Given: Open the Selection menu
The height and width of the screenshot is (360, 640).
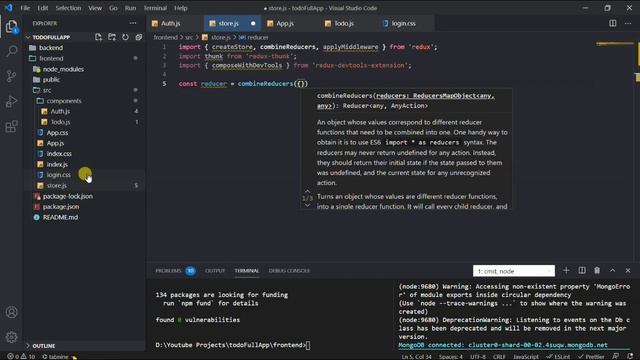Looking at the screenshot, I should [x=68, y=8].
